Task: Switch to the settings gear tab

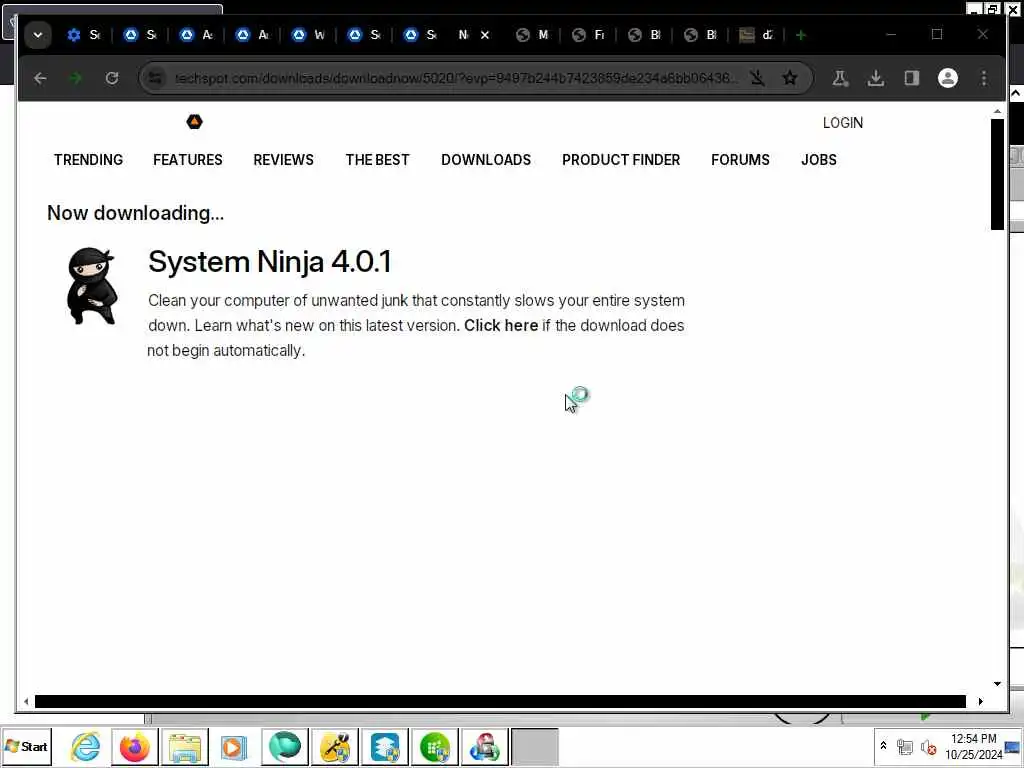Action: point(84,35)
